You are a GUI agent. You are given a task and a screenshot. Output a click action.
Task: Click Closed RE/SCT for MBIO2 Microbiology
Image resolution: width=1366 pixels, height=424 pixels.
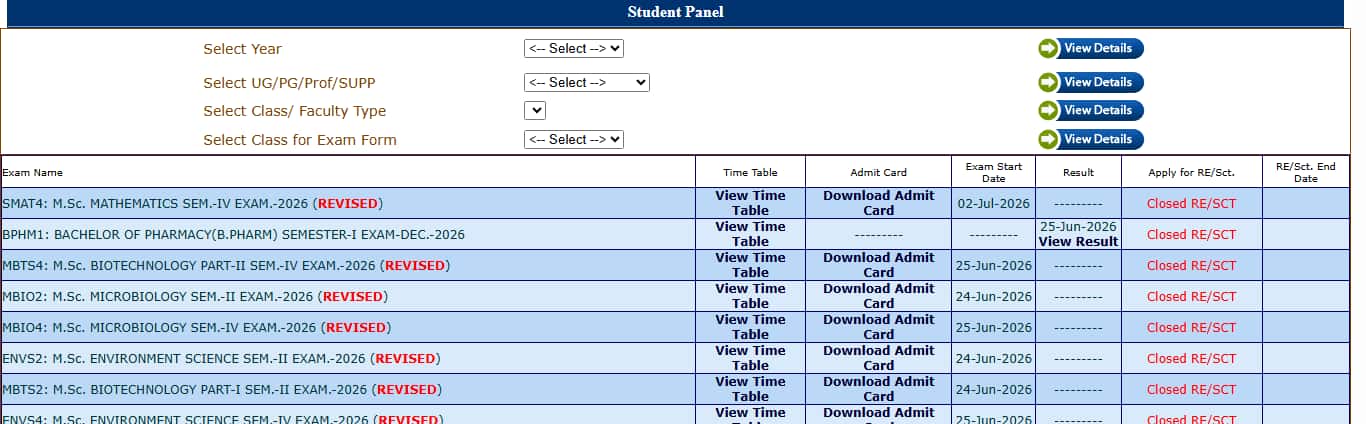click(x=1191, y=296)
